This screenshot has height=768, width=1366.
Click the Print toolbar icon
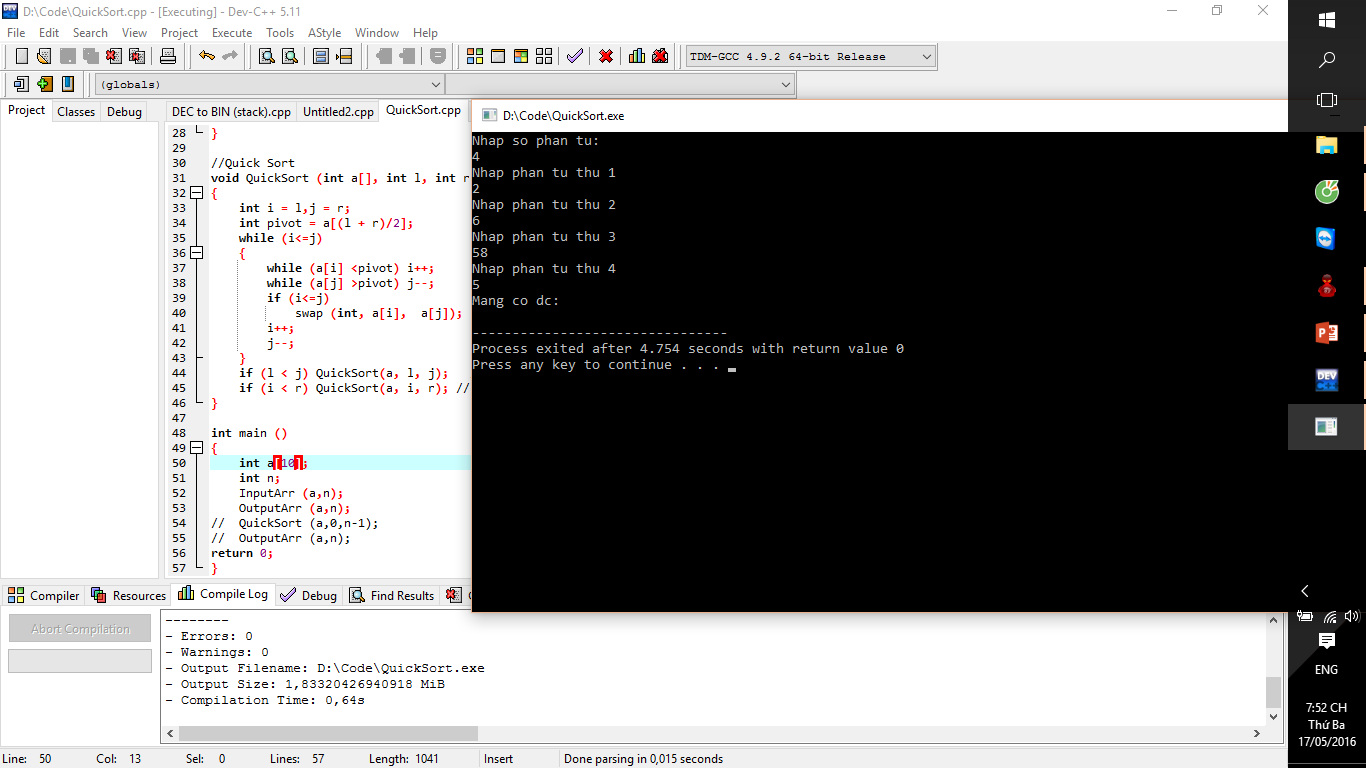pos(168,56)
